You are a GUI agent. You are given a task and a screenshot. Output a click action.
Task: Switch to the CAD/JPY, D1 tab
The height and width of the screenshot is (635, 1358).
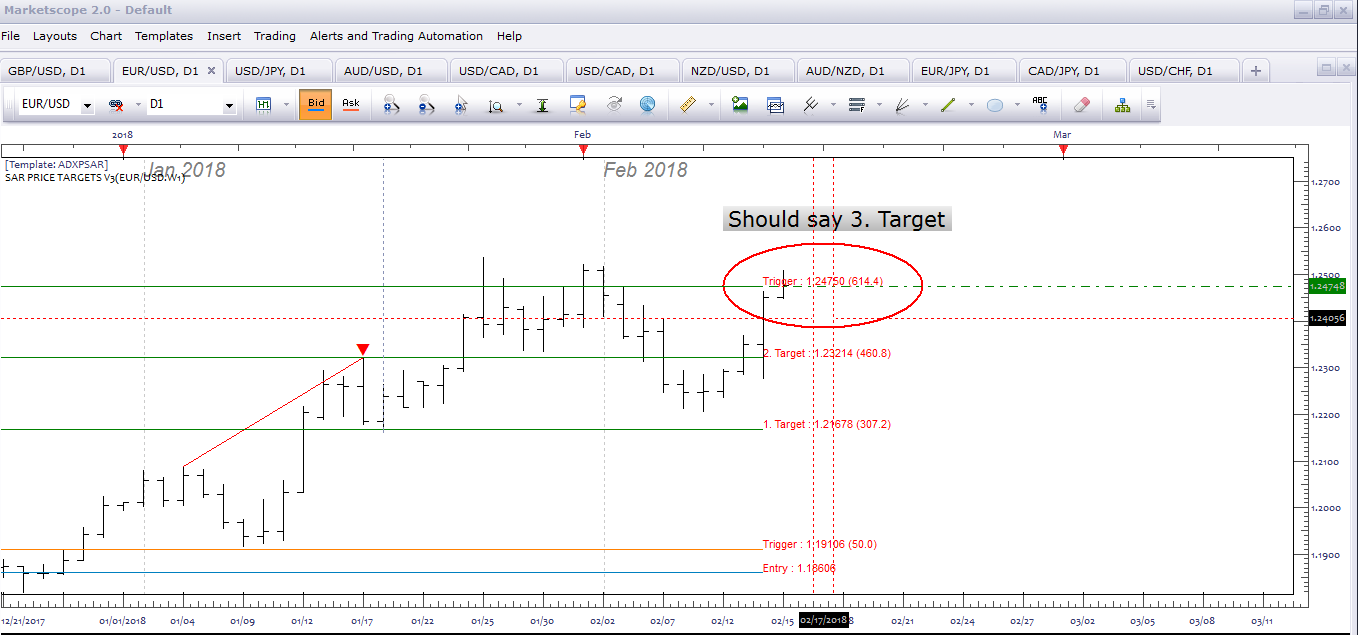pyautogui.click(x=1073, y=71)
